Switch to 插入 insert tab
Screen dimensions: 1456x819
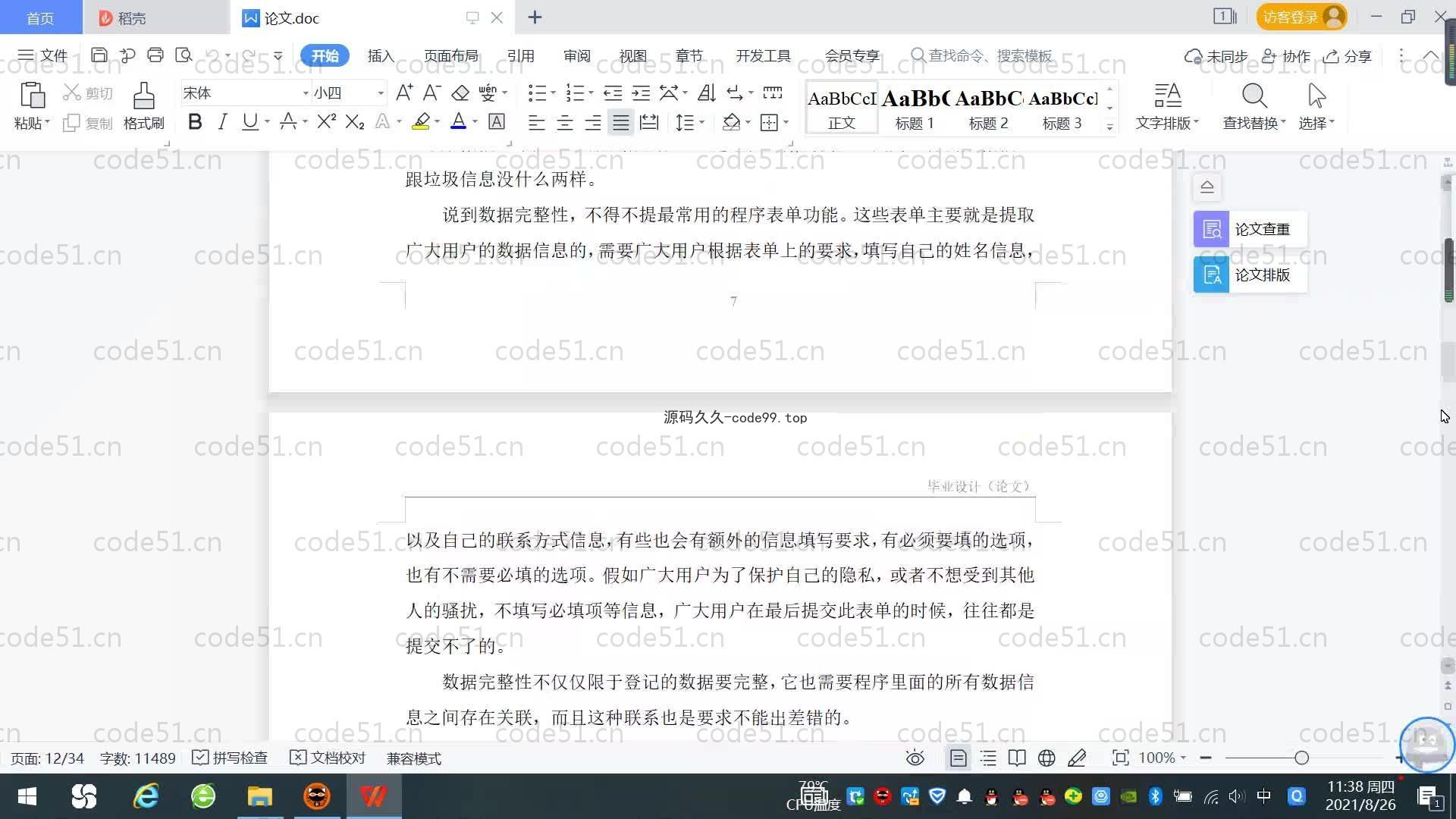(381, 55)
